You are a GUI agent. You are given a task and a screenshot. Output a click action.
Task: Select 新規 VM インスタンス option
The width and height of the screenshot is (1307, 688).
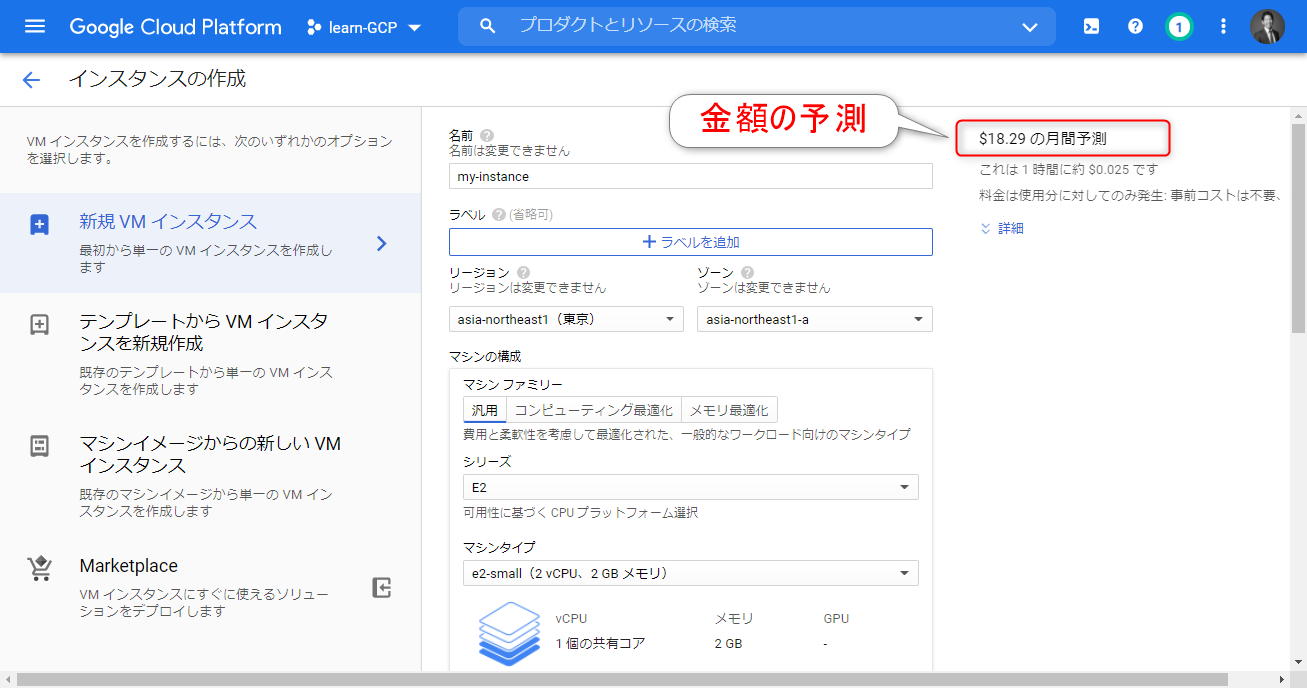tap(210, 243)
